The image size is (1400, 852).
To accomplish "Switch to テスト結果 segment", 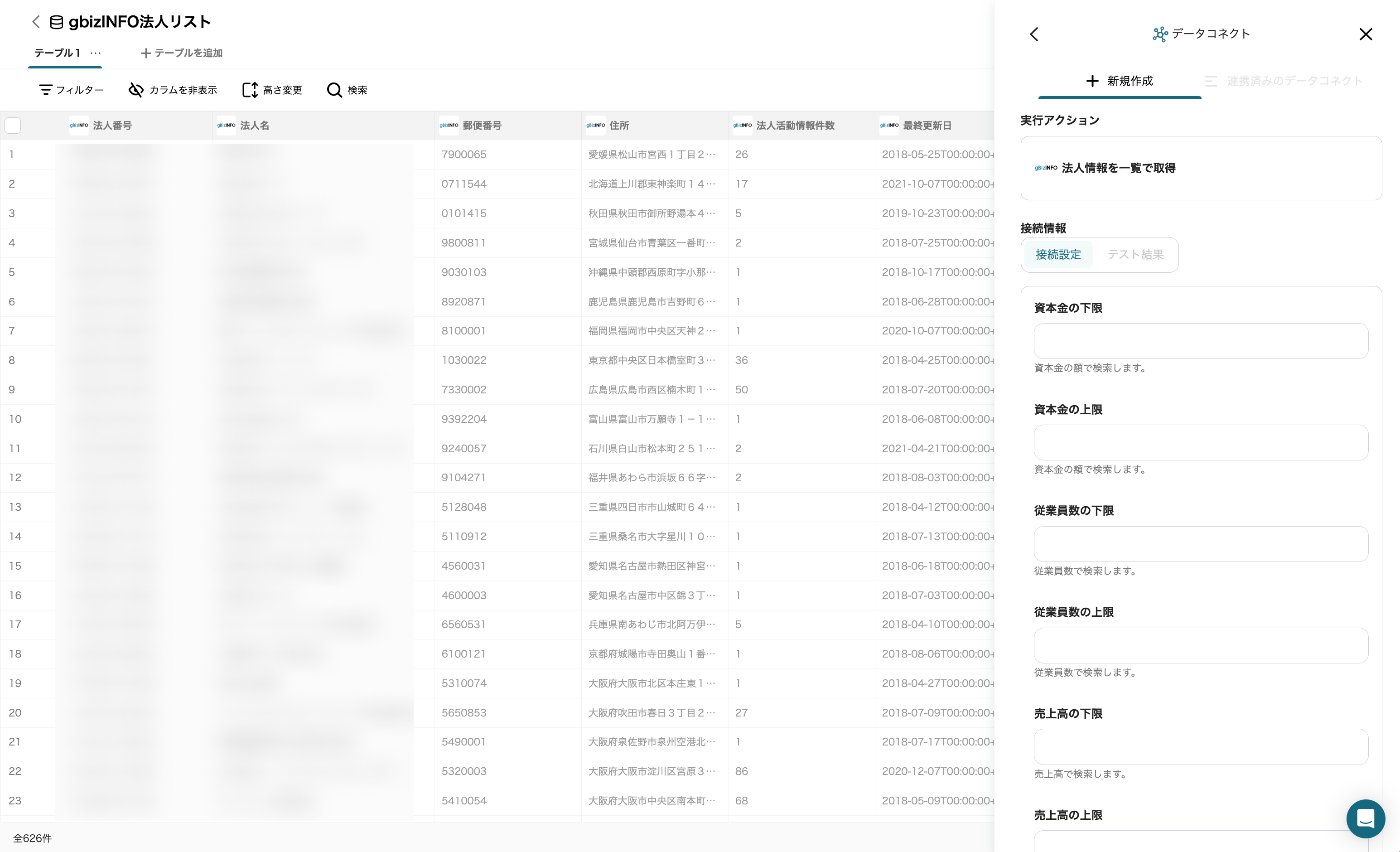I will [1134, 255].
